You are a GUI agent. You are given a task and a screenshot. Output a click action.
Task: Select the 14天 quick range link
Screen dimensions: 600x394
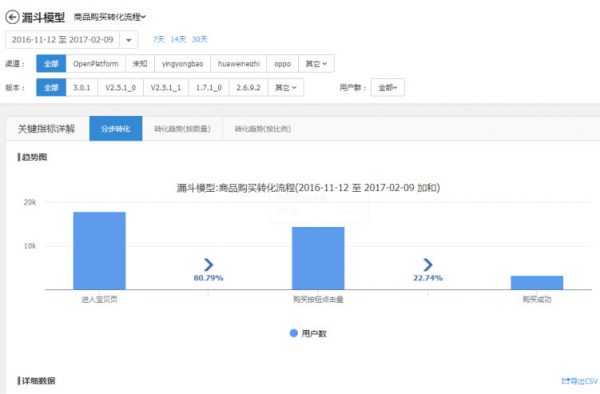coord(178,39)
